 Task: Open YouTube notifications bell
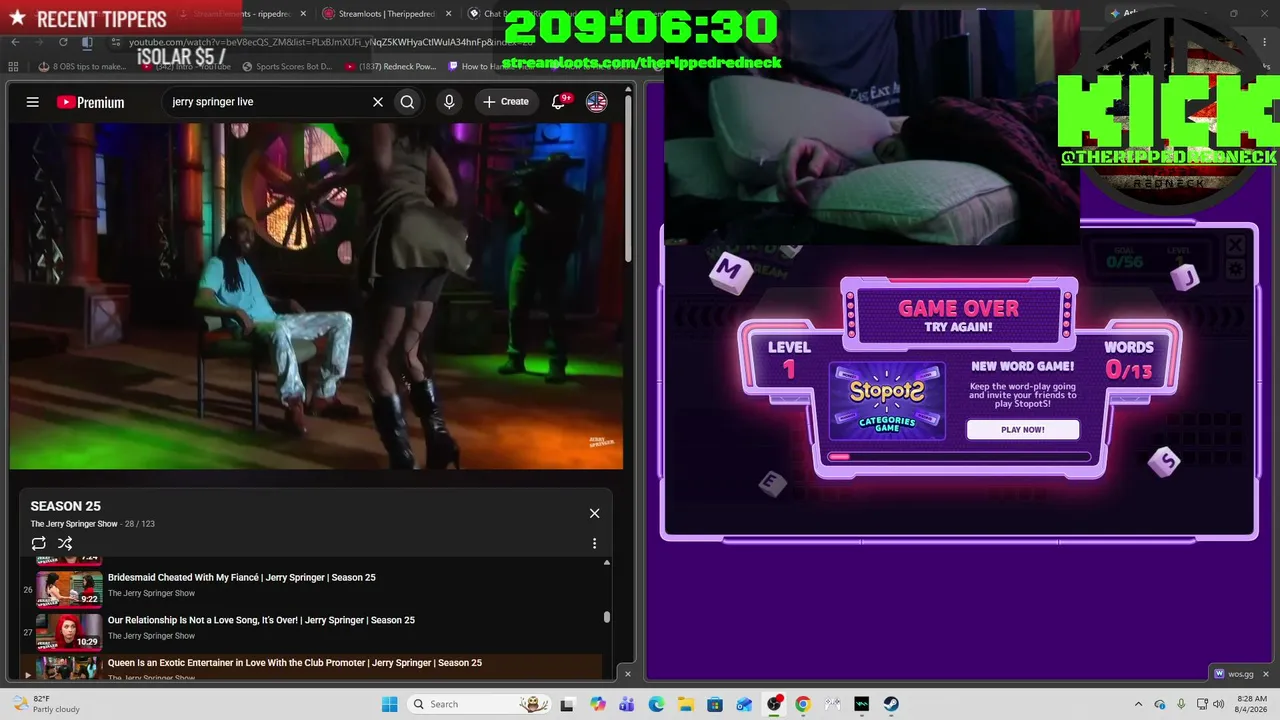point(559,102)
